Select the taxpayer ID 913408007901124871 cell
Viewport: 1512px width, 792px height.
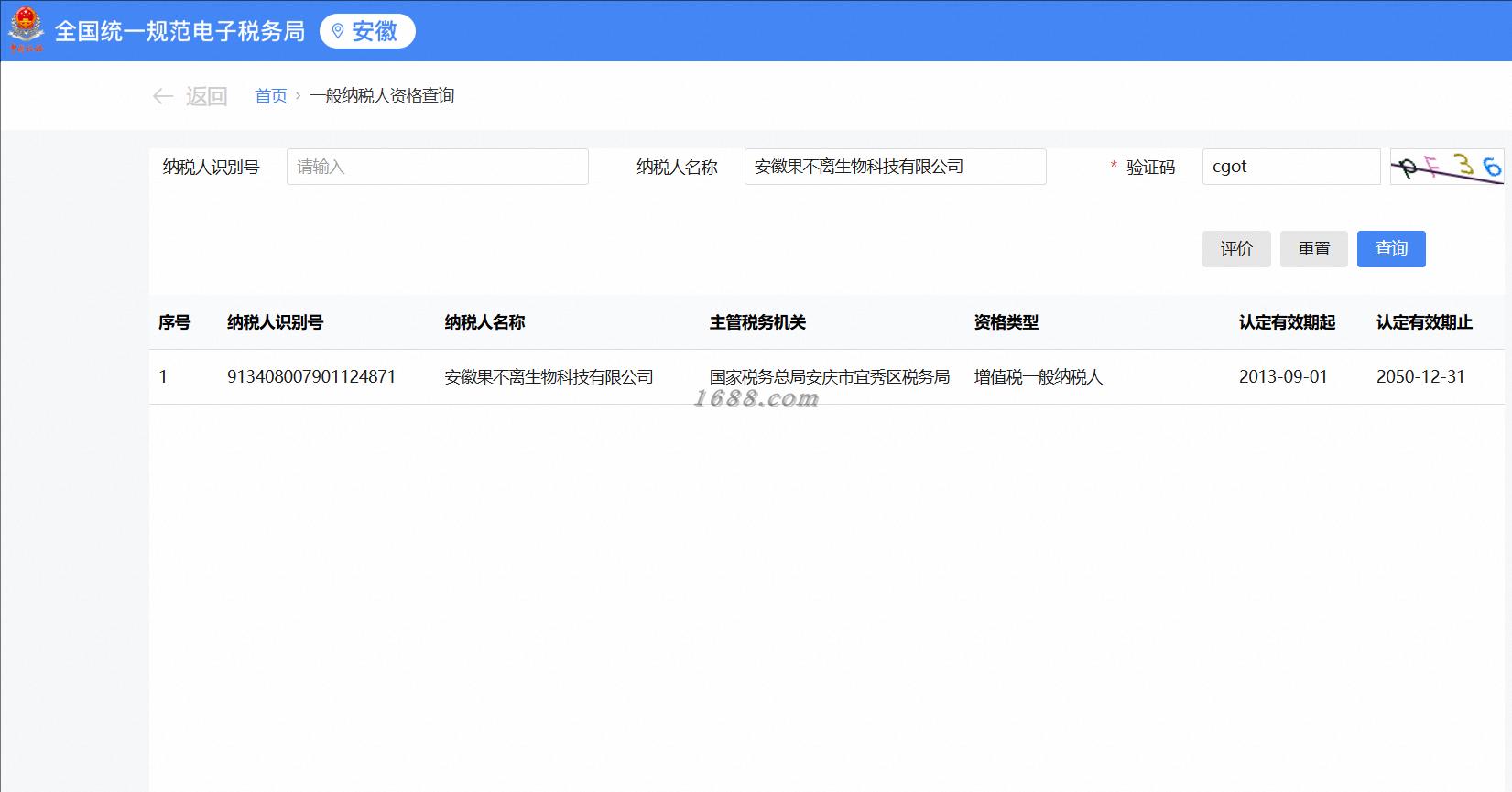point(311,377)
